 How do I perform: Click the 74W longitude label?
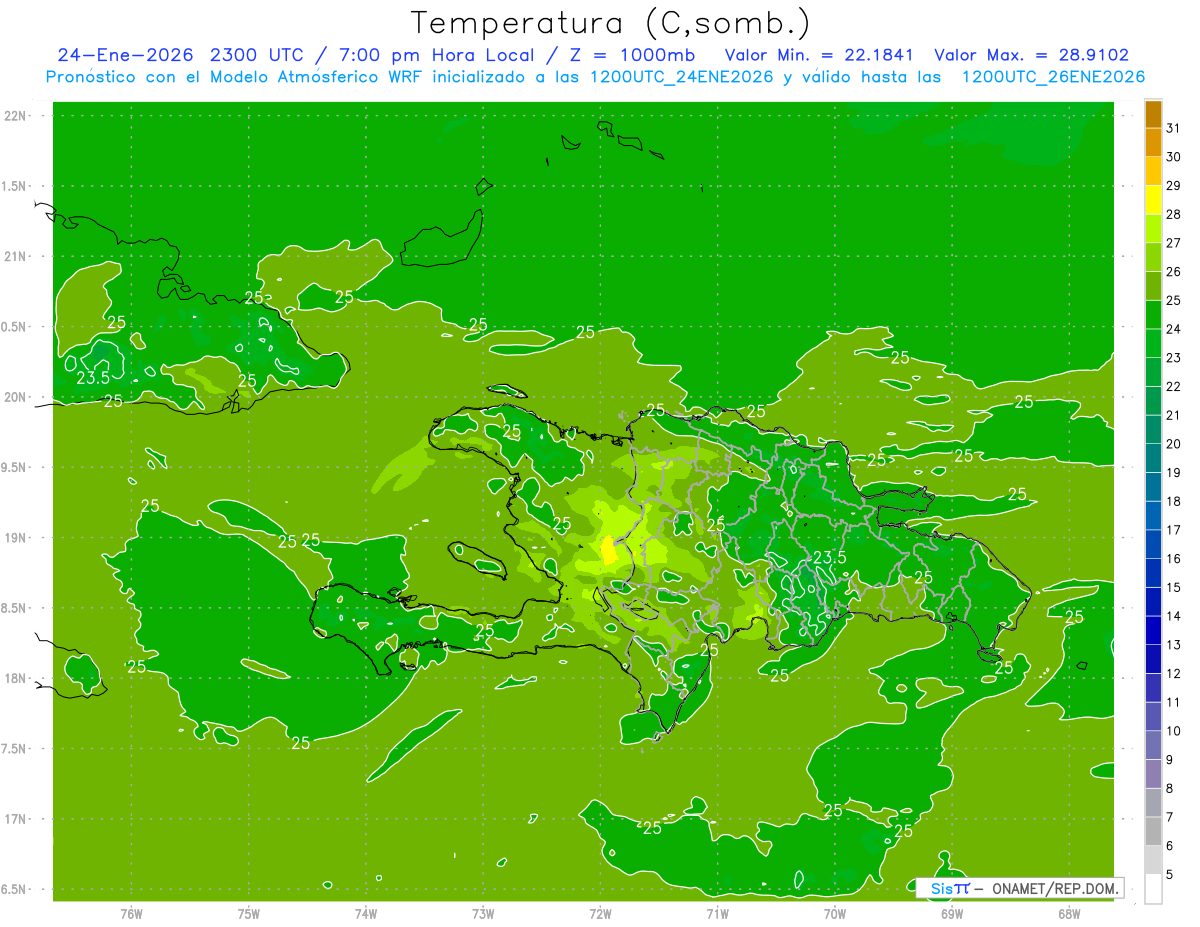[366, 914]
